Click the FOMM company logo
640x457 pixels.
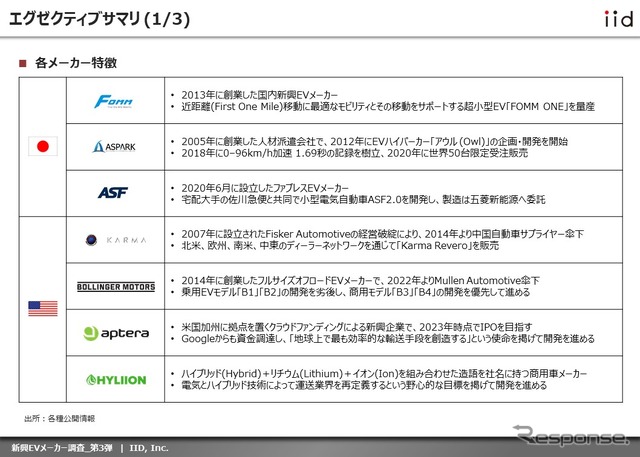point(114,102)
